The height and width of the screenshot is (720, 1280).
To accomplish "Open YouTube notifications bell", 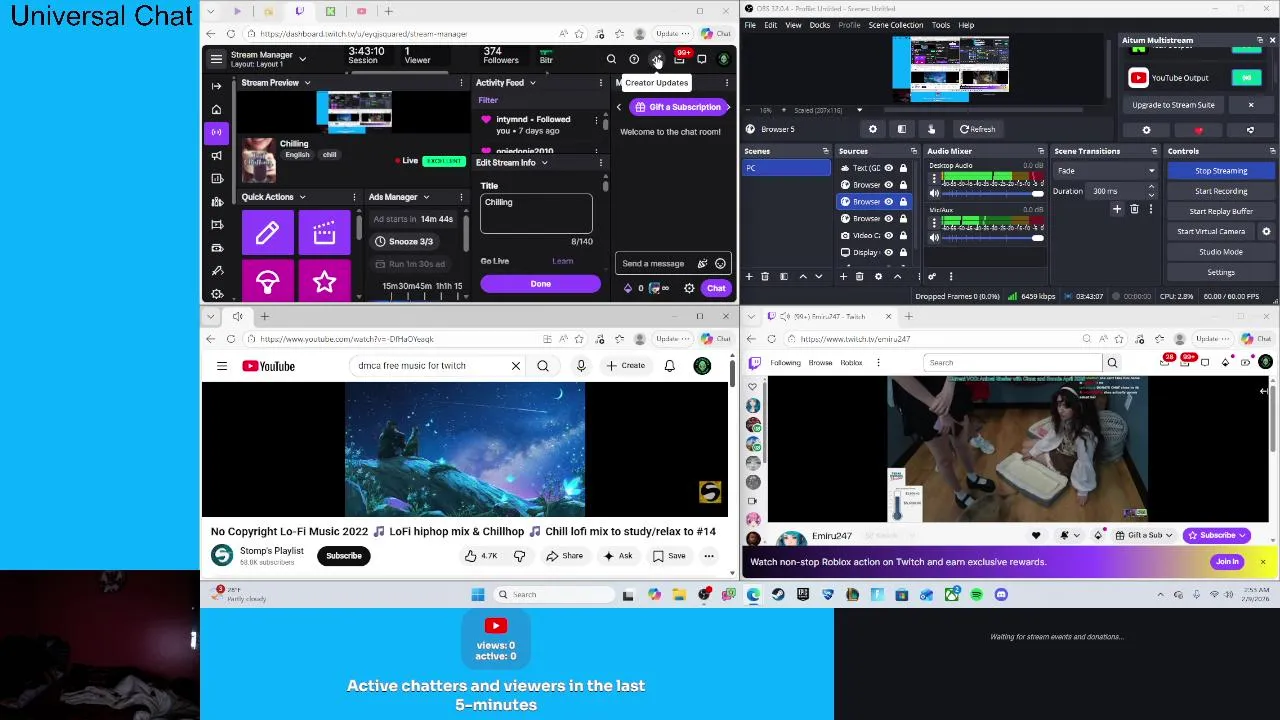I will click(670, 366).
